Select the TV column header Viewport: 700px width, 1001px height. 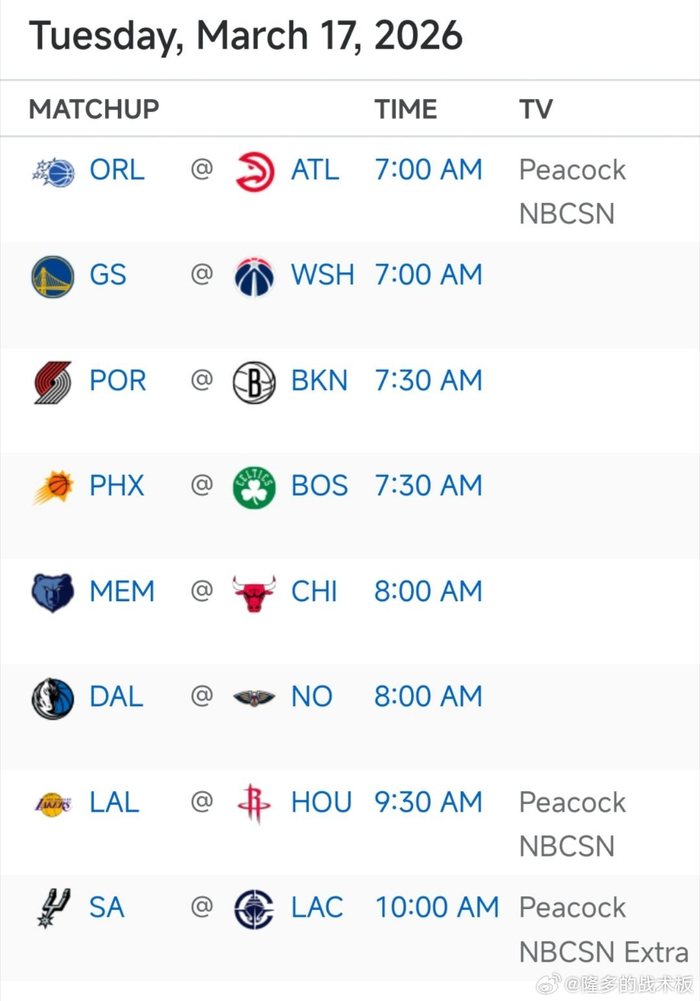(x=536, y=109)
